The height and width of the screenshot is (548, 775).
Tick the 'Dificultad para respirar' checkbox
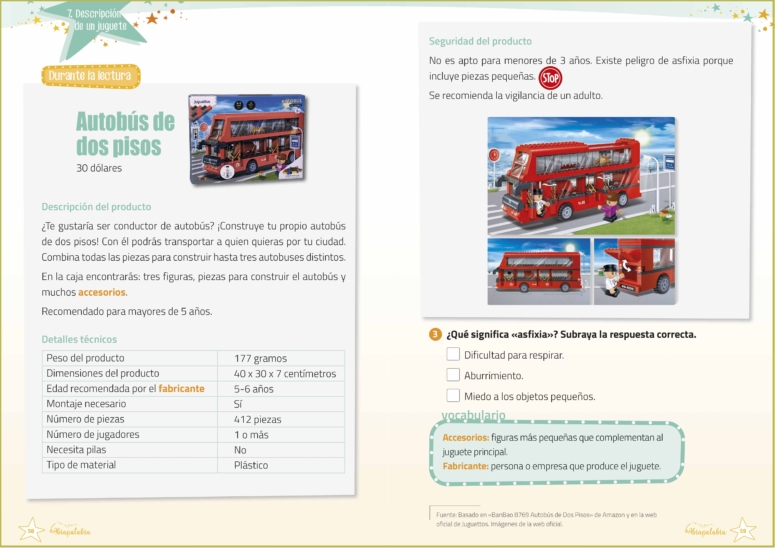453,354
